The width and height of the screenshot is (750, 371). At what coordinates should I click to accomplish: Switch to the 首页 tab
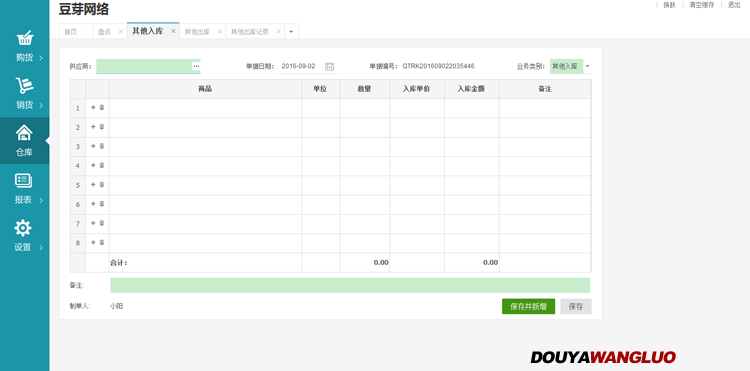coord(70,32)
